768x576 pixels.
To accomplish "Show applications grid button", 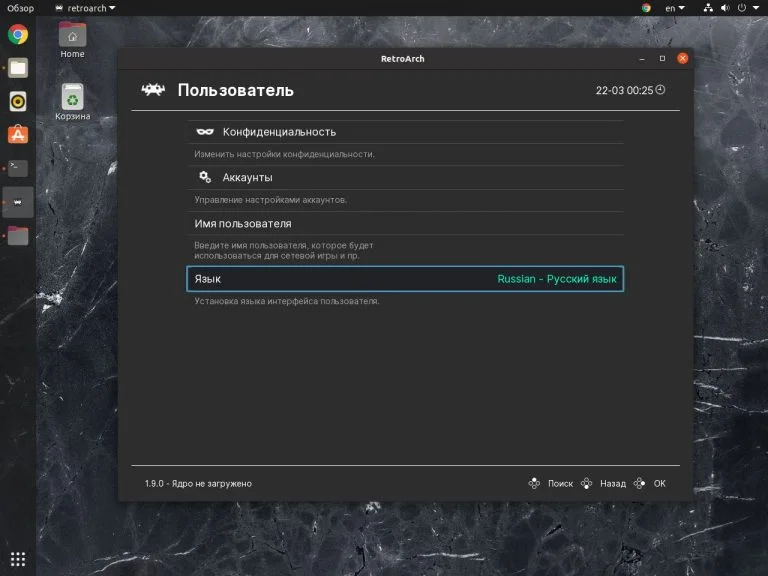I will click(18, 559).
